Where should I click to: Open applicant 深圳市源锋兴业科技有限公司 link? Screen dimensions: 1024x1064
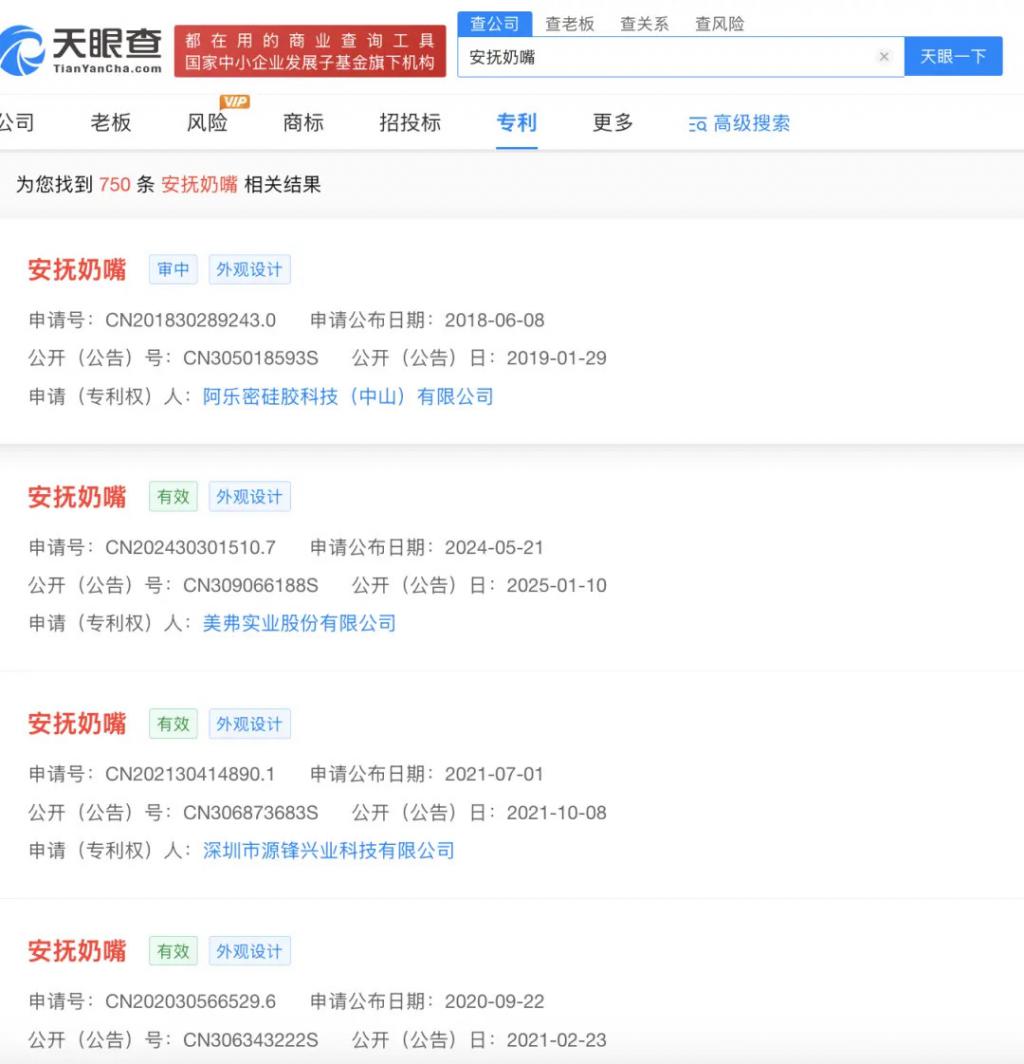(328, 851)
